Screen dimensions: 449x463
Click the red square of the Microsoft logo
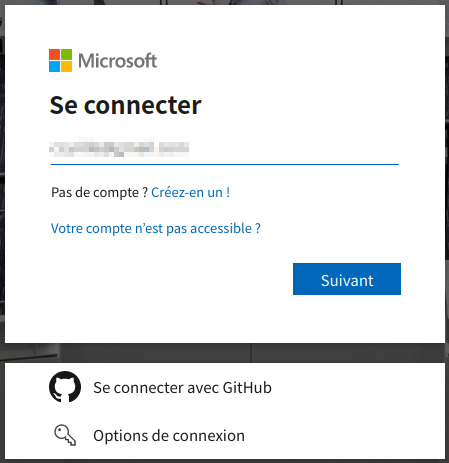pyautogui.click(x=54, y=54)
